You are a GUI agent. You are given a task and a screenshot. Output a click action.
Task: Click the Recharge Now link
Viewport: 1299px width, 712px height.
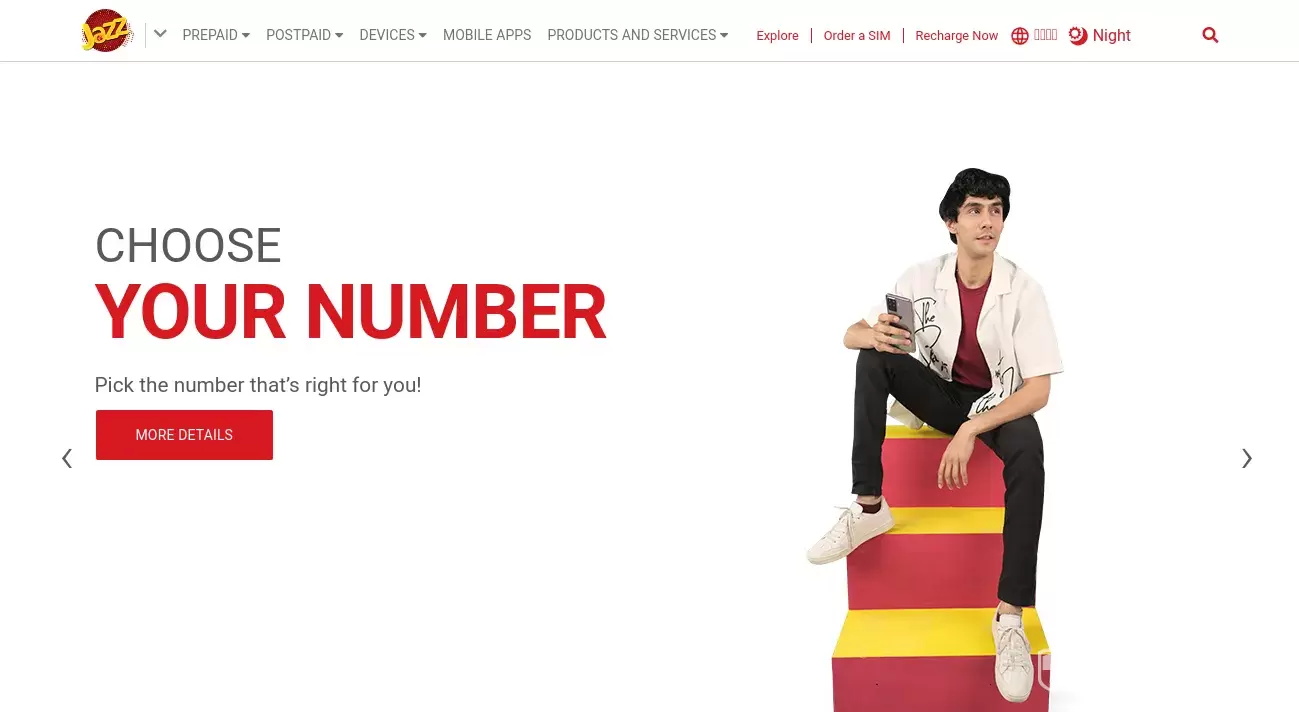coord(957,36)
